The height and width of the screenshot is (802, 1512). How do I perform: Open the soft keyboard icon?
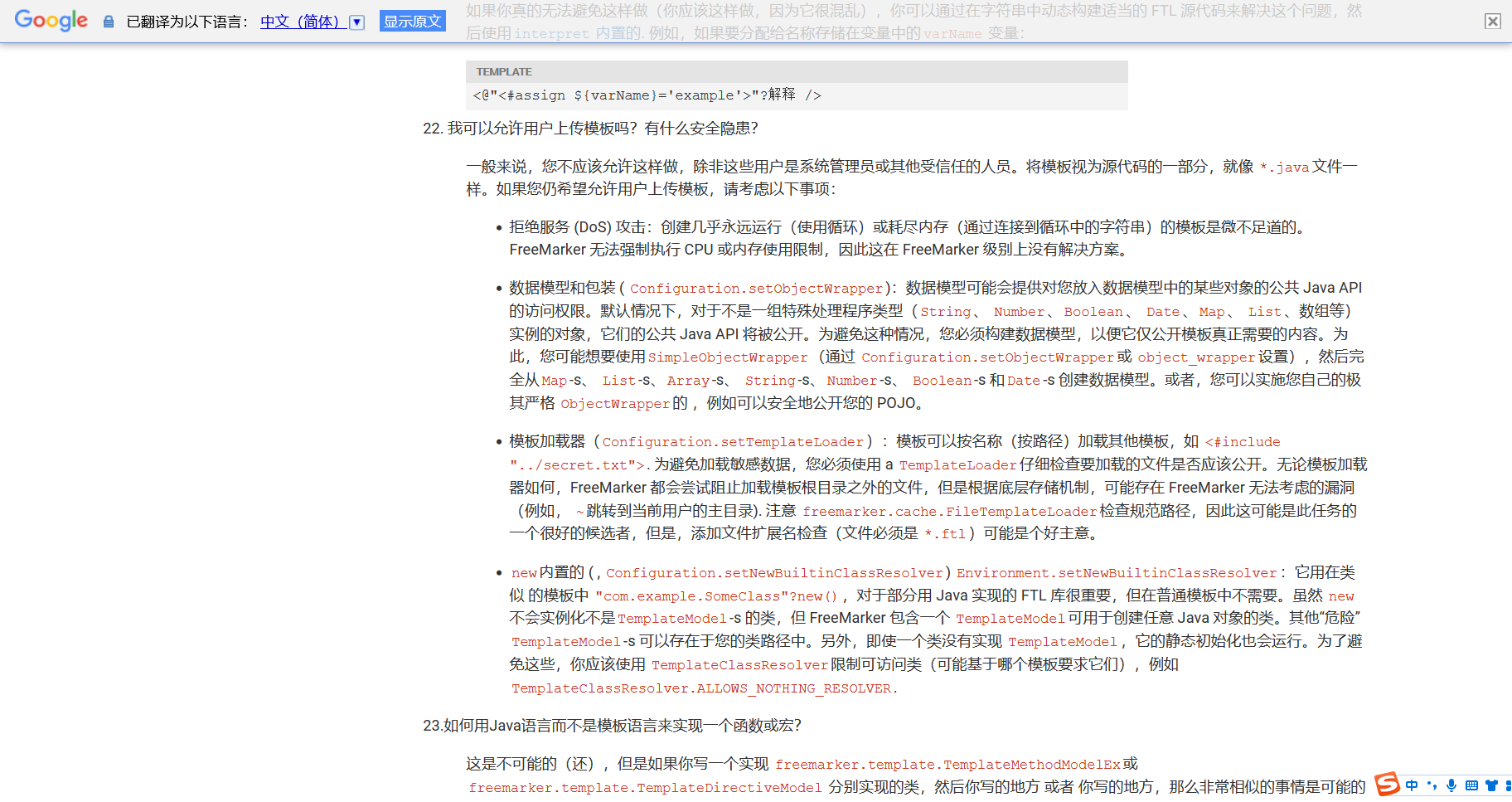1471,785
